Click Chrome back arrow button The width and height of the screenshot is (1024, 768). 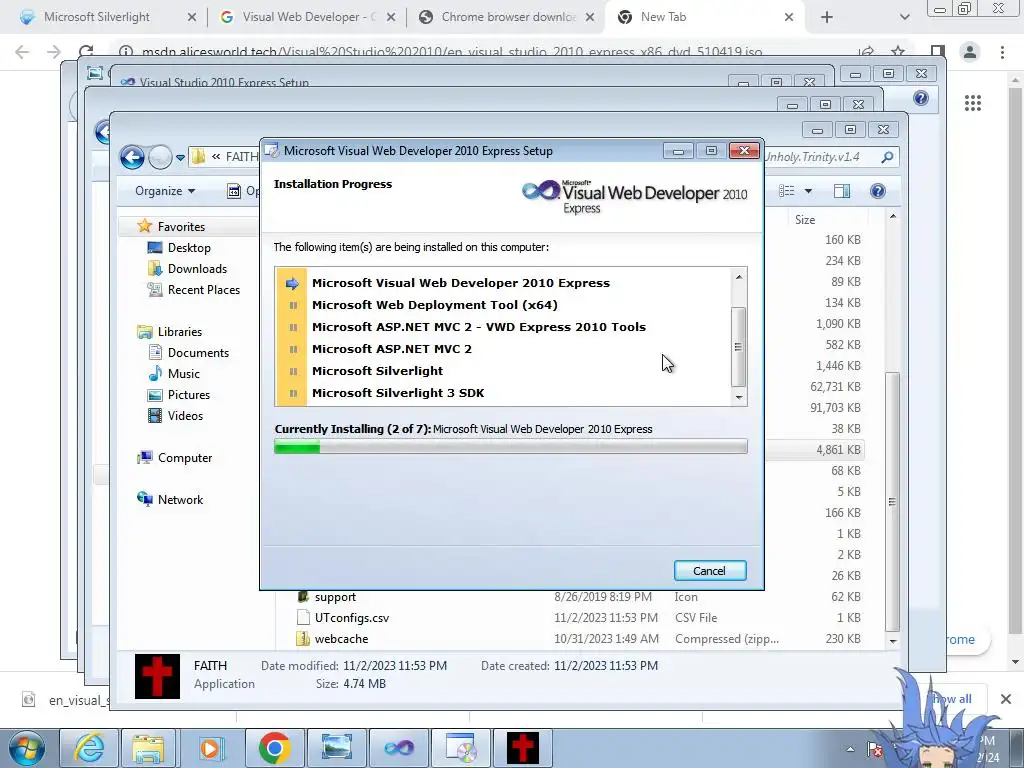pos(22,52)
